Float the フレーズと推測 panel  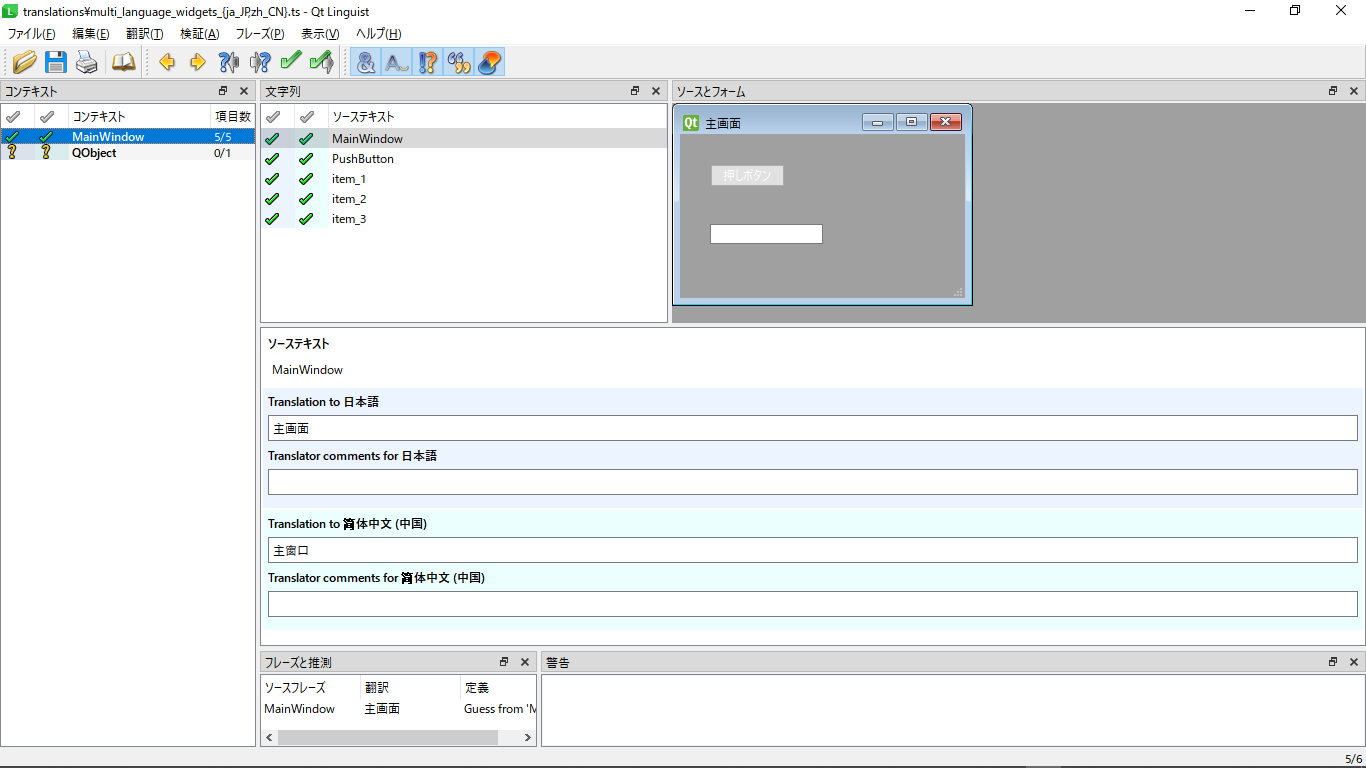(x=504, y=662)
